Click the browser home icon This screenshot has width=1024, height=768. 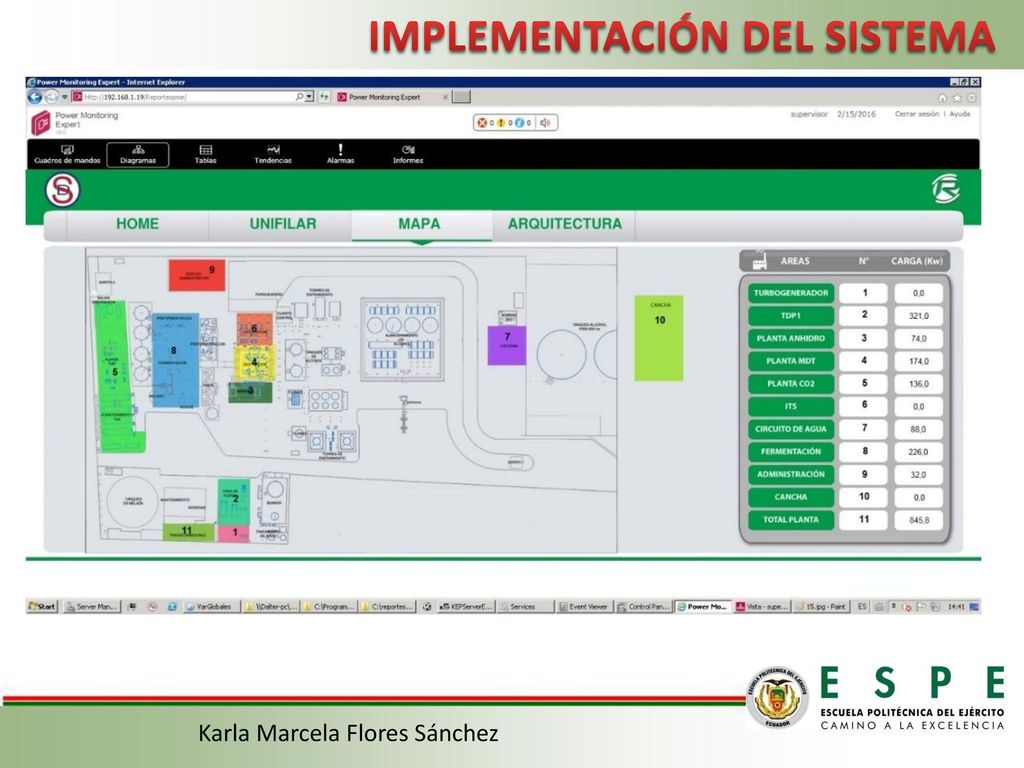pos(942,98)
